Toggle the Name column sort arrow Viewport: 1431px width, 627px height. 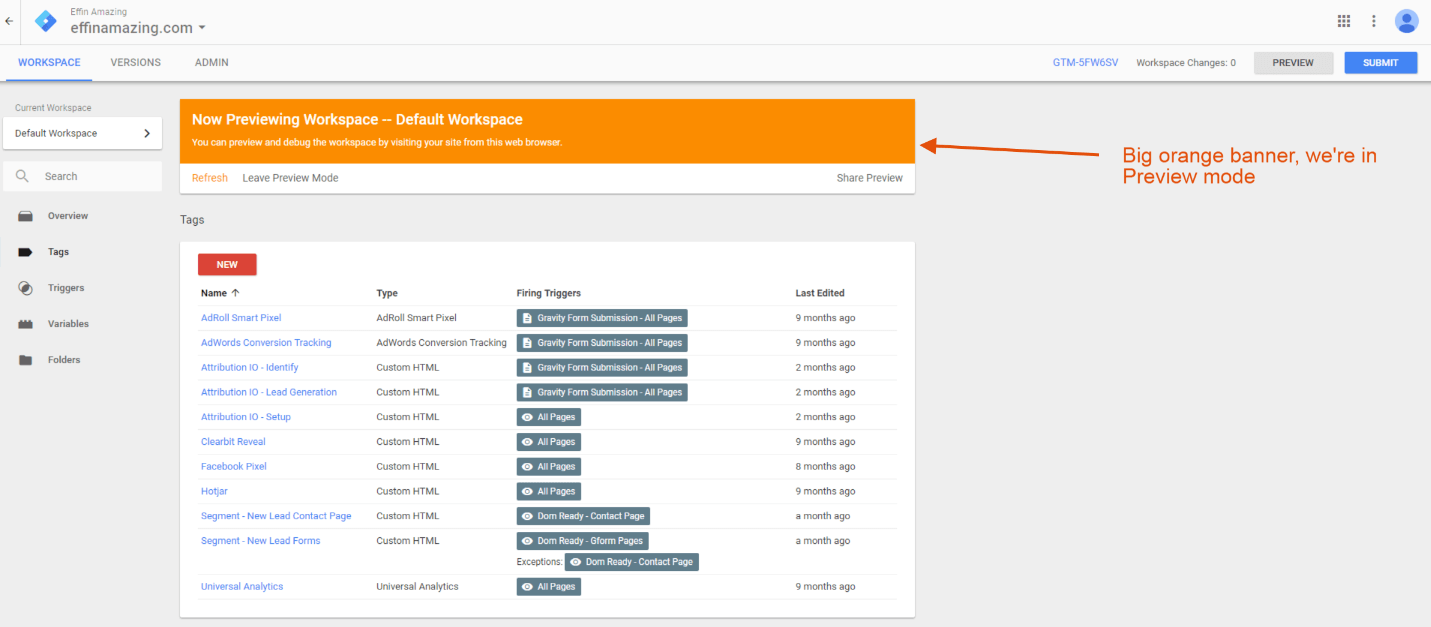click(233, 292)
